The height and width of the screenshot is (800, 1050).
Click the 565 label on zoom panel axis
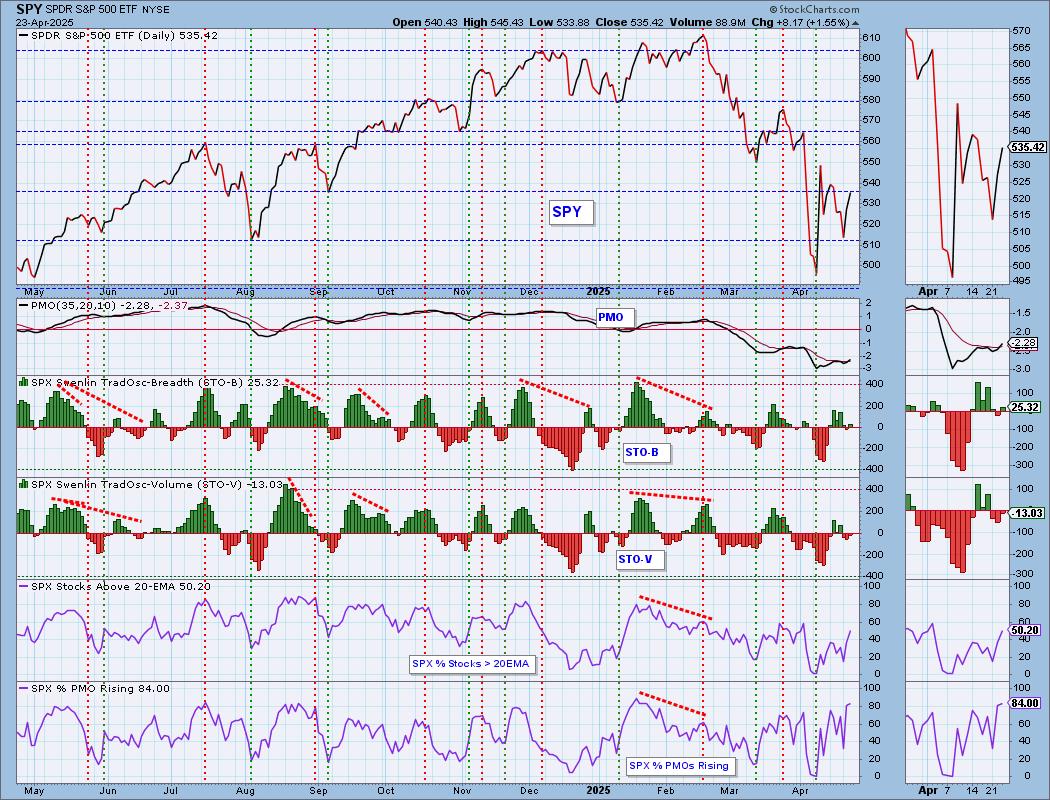point(1022,48)
